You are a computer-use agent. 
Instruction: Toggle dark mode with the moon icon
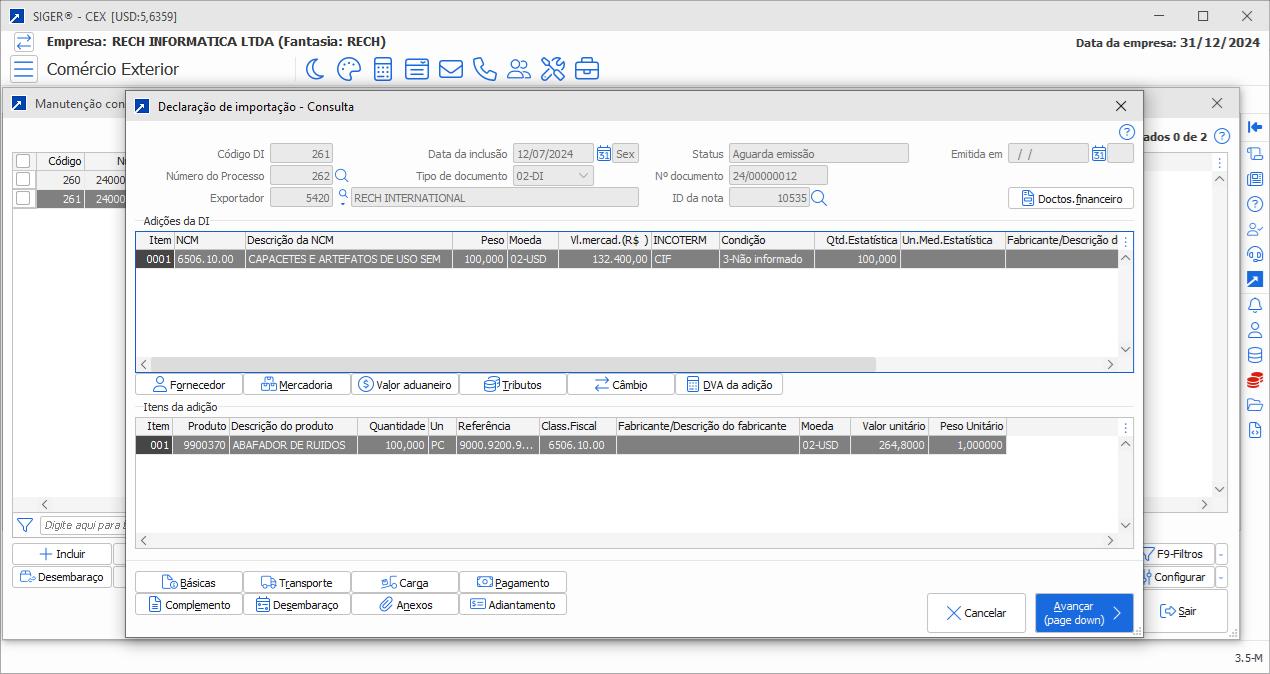315,69
